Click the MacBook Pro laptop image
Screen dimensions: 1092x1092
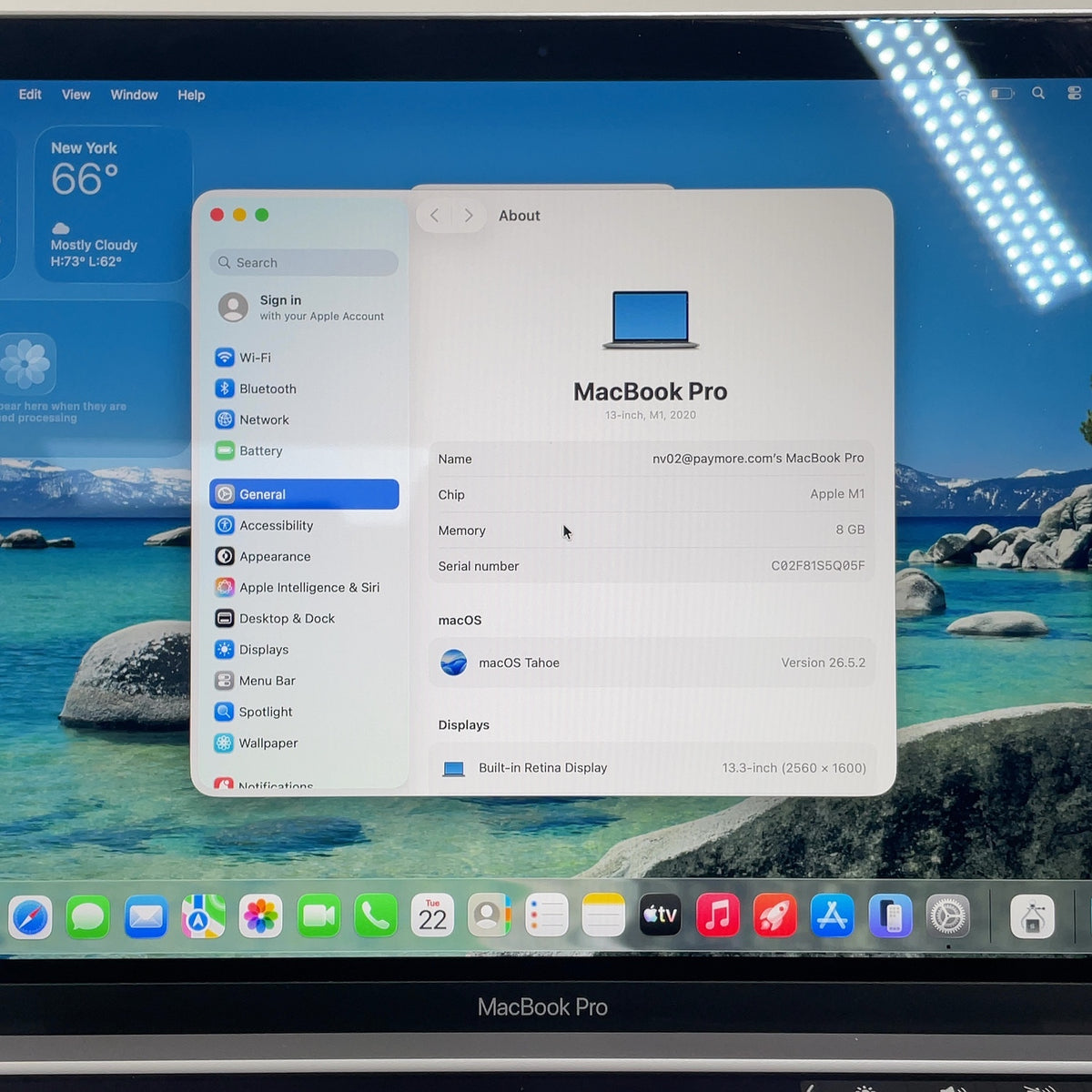point(651,320)
